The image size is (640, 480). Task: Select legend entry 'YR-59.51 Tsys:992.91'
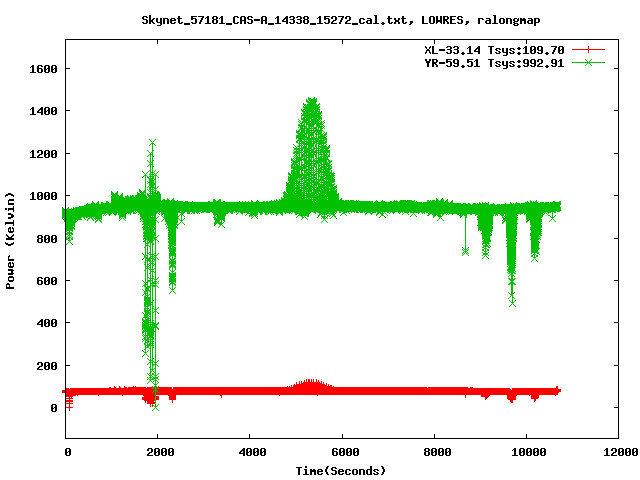494,63
